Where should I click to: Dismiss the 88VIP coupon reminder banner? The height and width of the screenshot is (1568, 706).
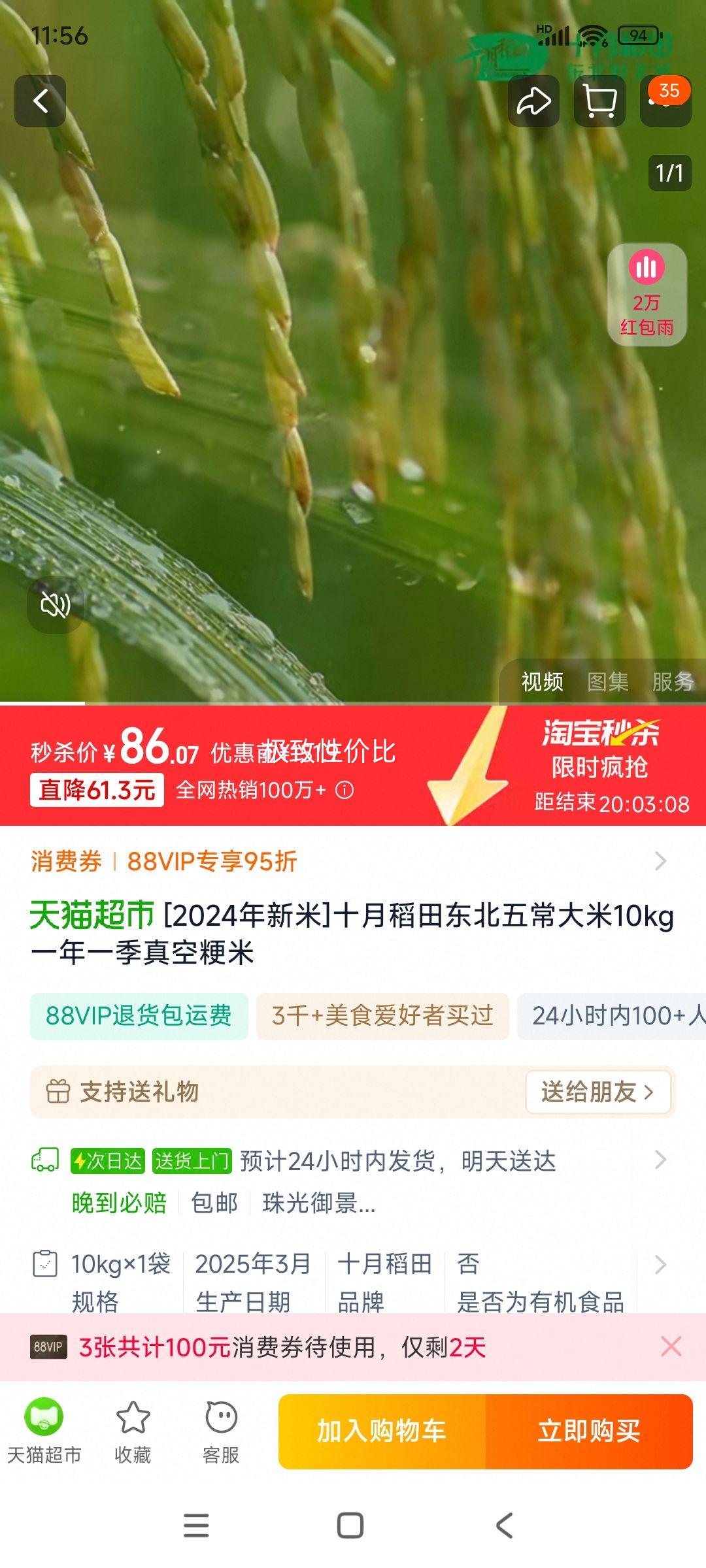[671, 1347]
